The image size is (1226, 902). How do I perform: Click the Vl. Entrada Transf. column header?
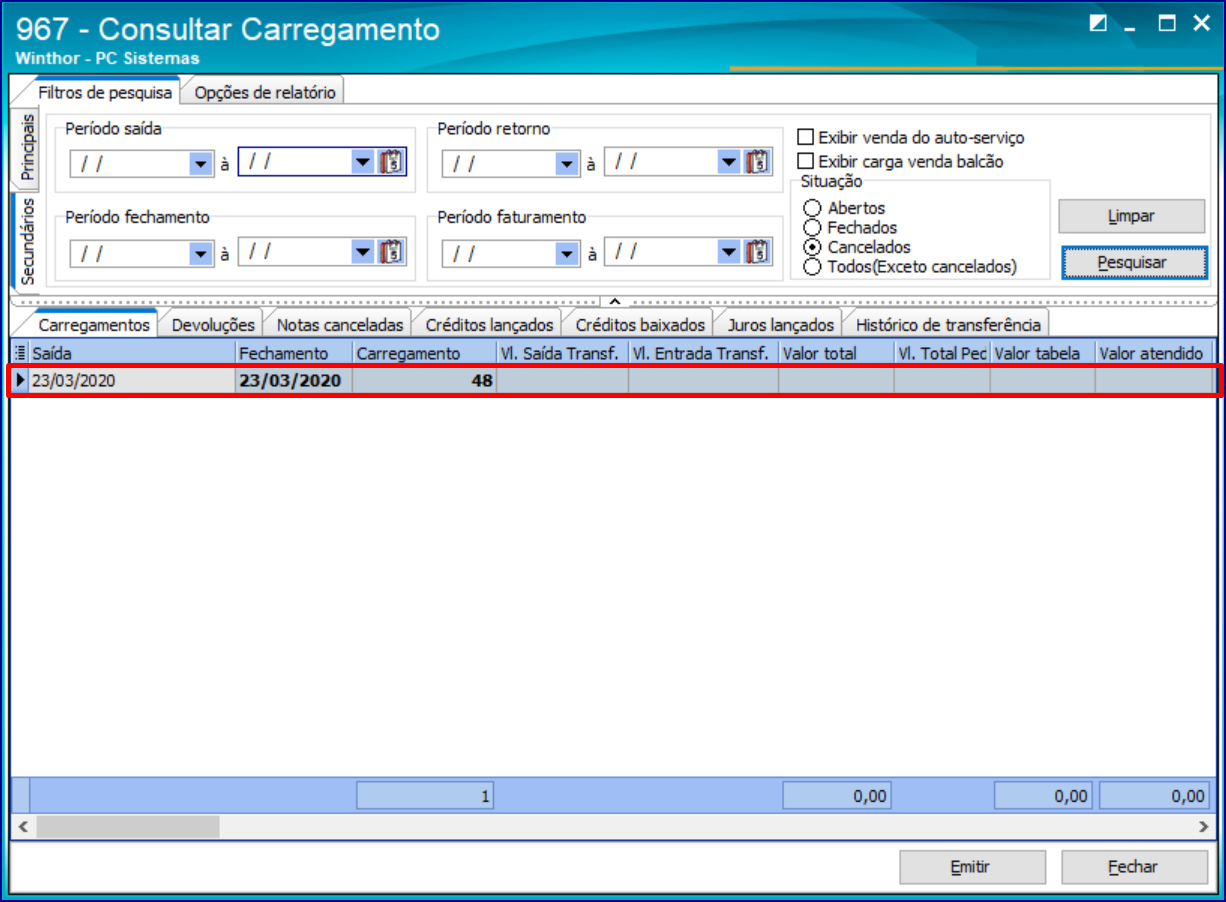[x=703, y=353]
